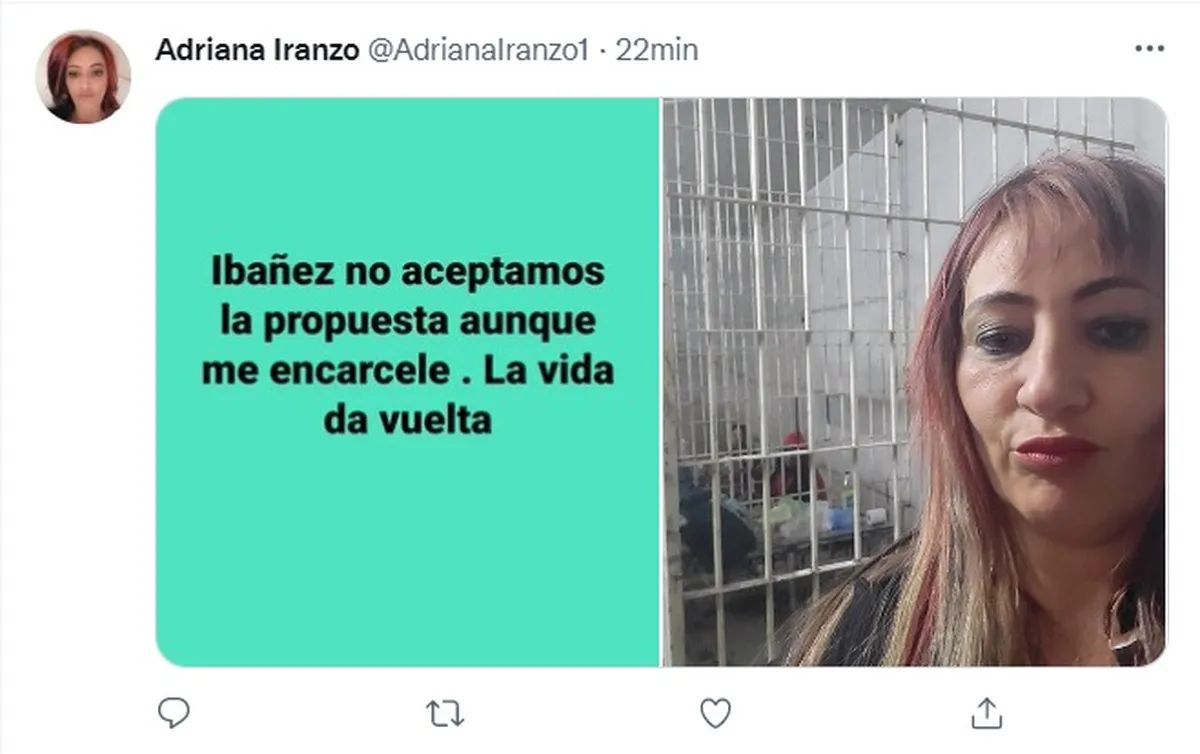Open Adriana Iranzo's round profile avatar

83,76
